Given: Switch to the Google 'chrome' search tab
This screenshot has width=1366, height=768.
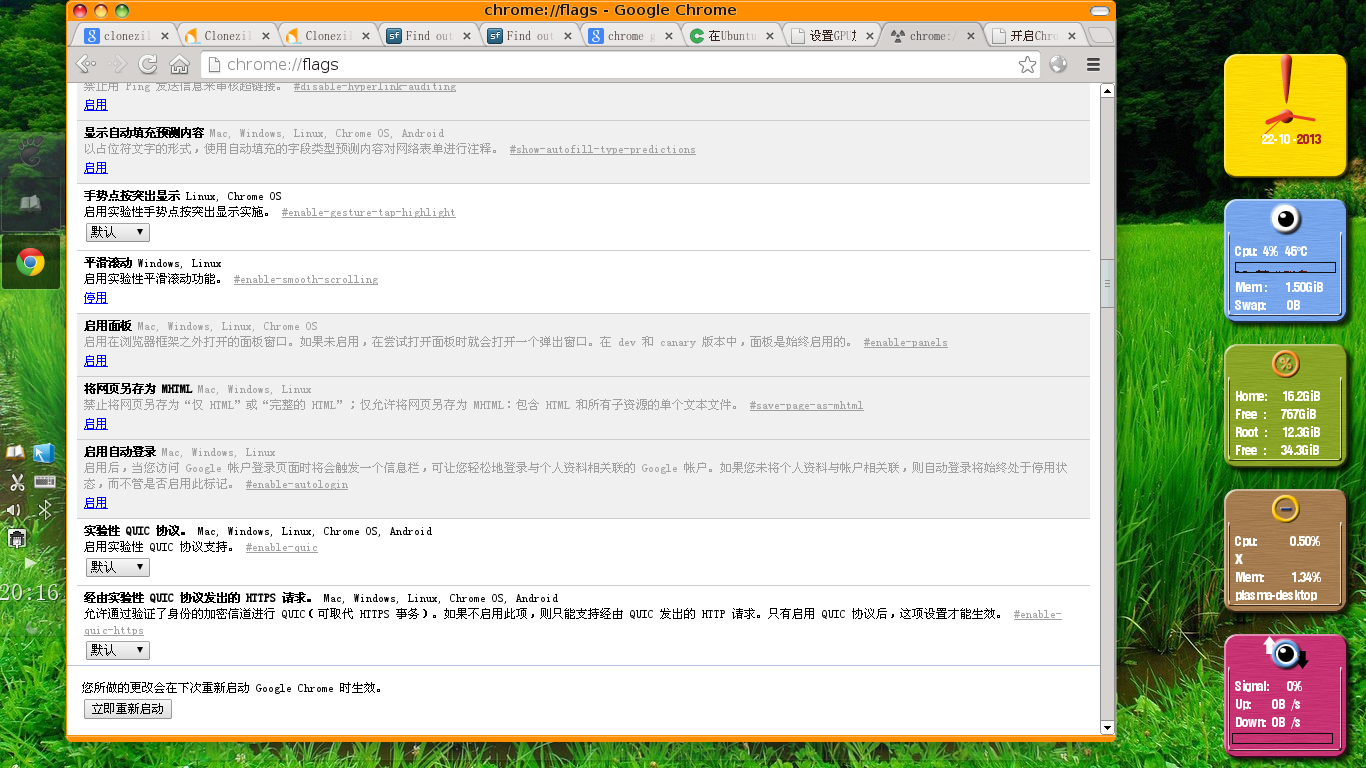Looking at the screenshot, I should tap(628, 35).
